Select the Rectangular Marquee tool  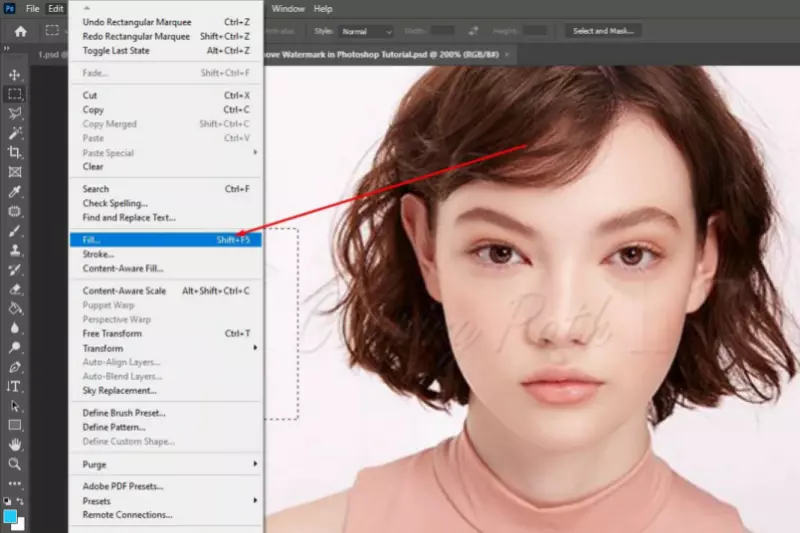pyautogui.click(x=14, y=94)
